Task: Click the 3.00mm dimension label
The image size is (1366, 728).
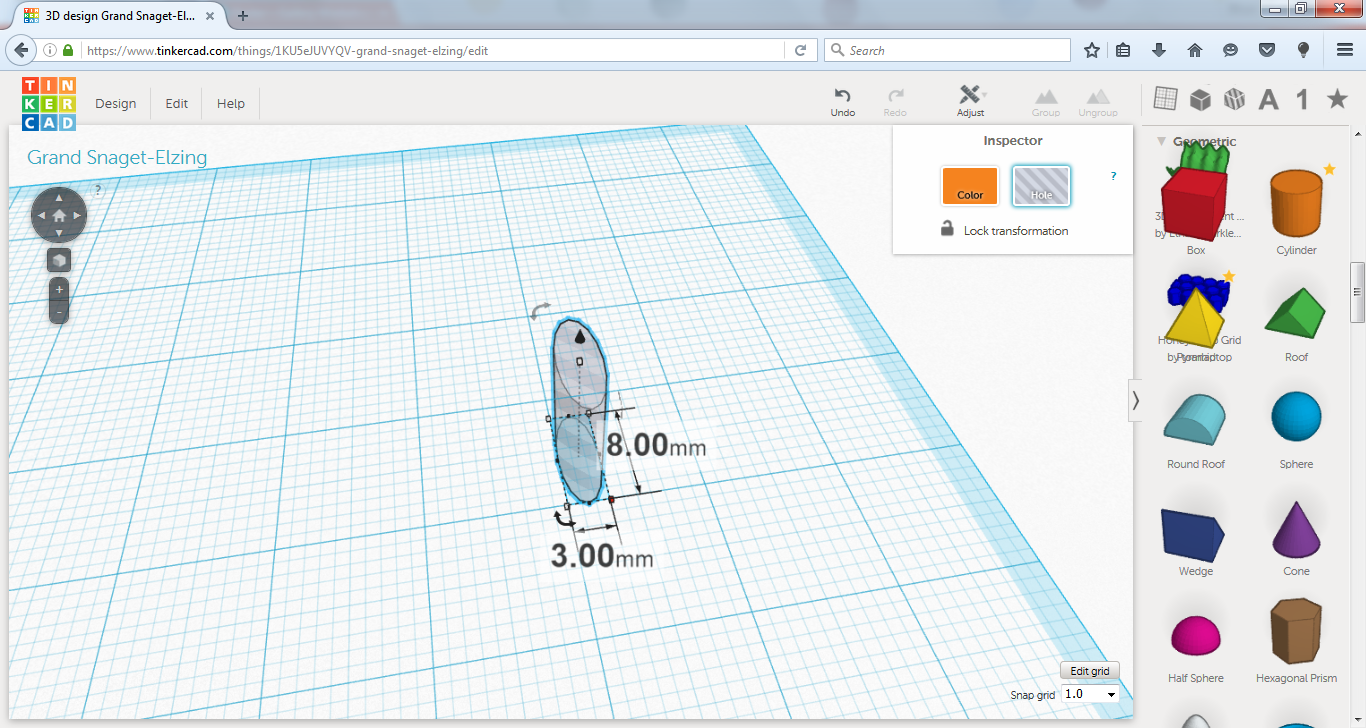Action: pos(602,555)
